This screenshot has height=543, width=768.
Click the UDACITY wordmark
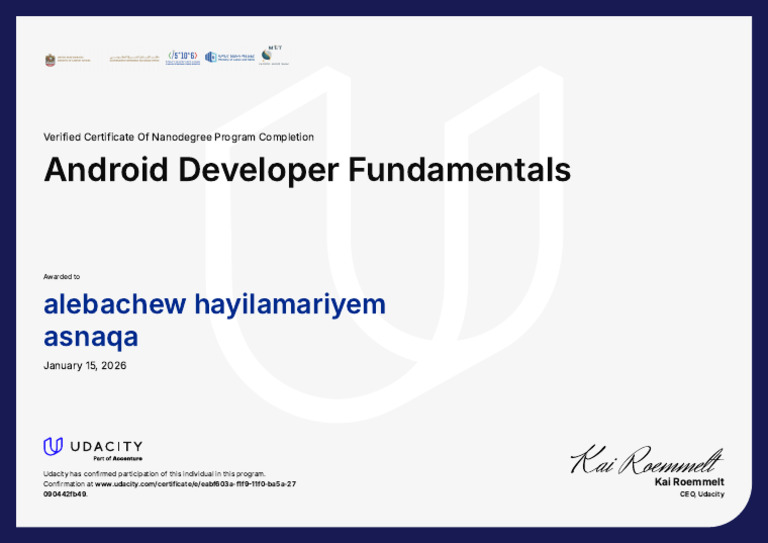(x=106, y=446)
